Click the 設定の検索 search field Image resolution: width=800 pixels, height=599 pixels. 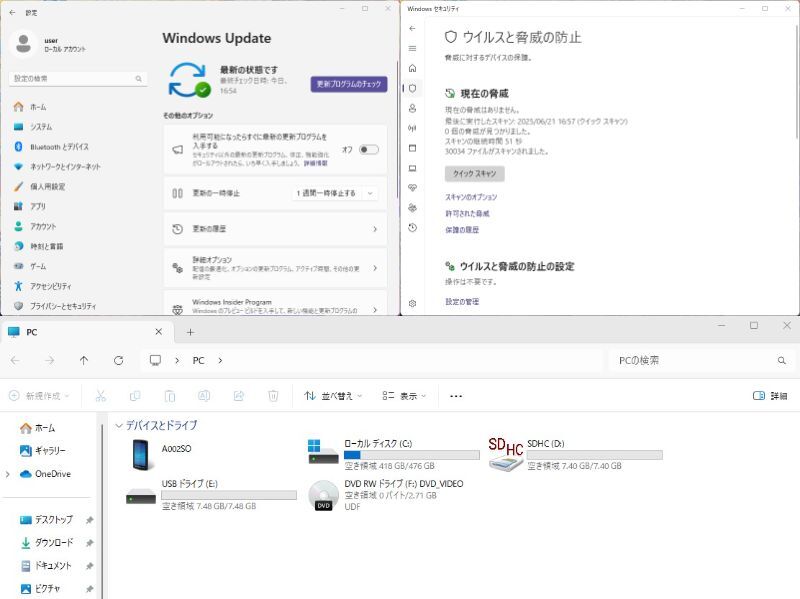(x=78, y=79)
